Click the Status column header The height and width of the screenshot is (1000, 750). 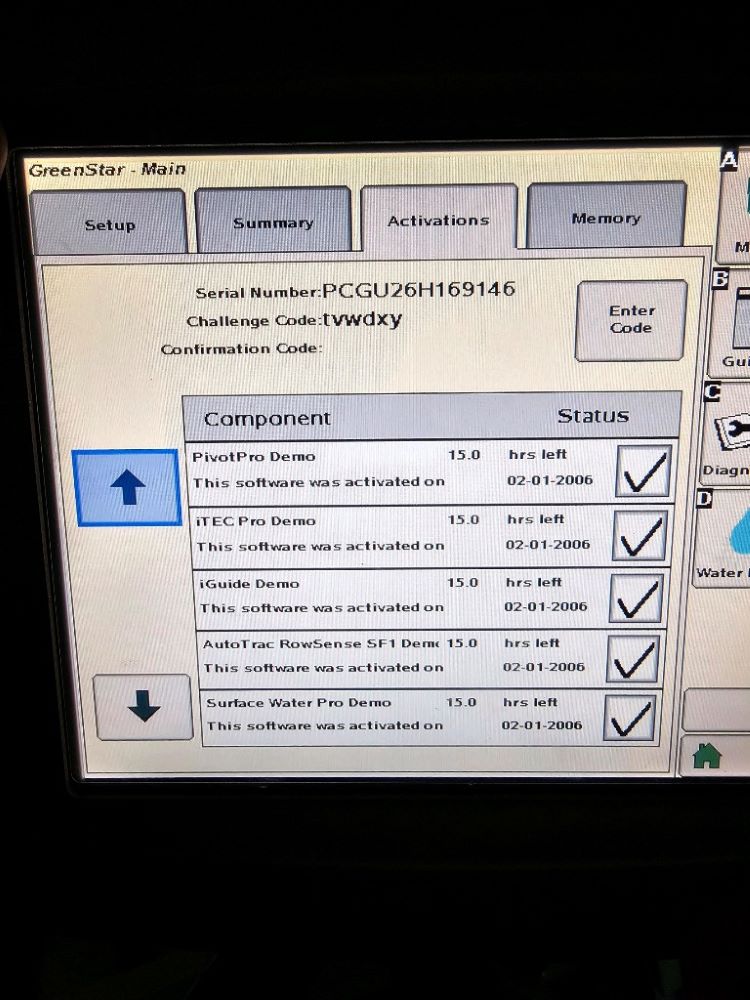[x=593, y=416]
